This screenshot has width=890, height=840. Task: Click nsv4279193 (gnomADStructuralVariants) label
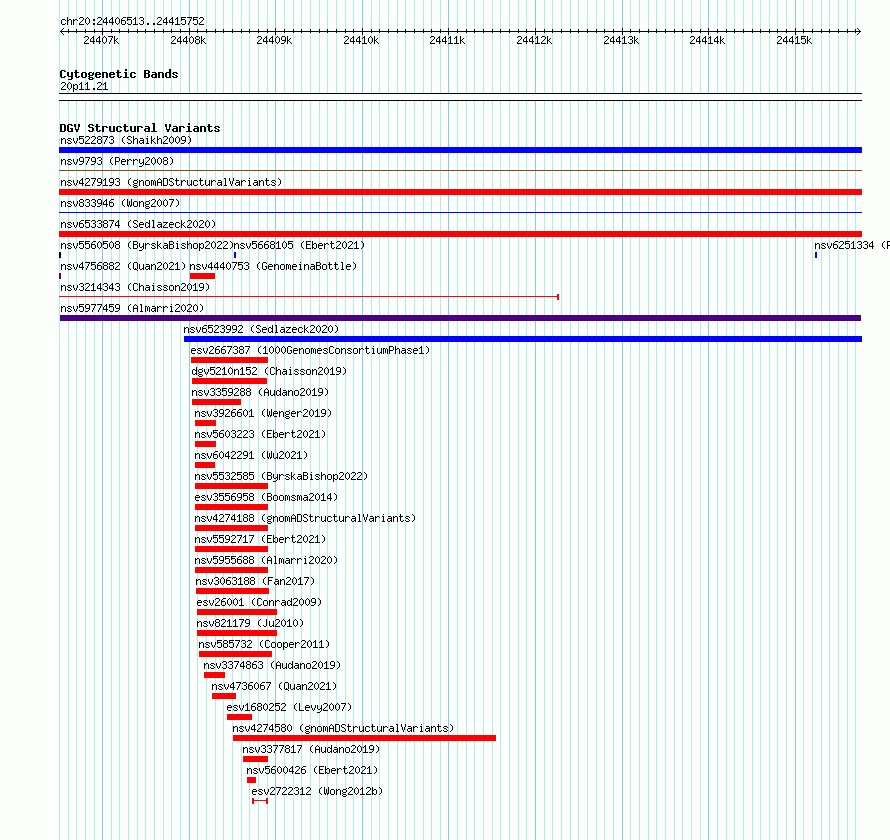pos(171,182)
